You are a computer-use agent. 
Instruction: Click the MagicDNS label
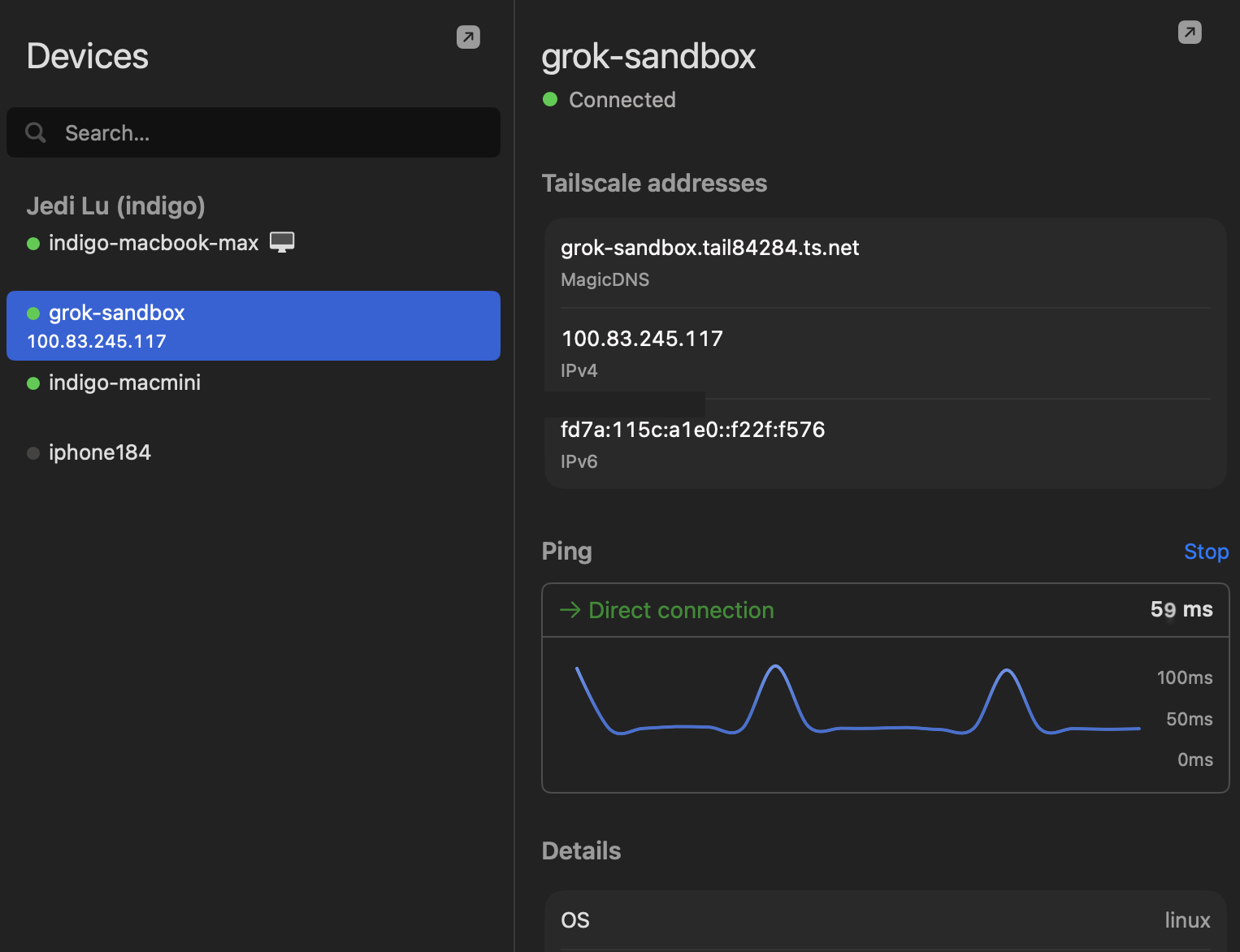click(x=605, y=280)
